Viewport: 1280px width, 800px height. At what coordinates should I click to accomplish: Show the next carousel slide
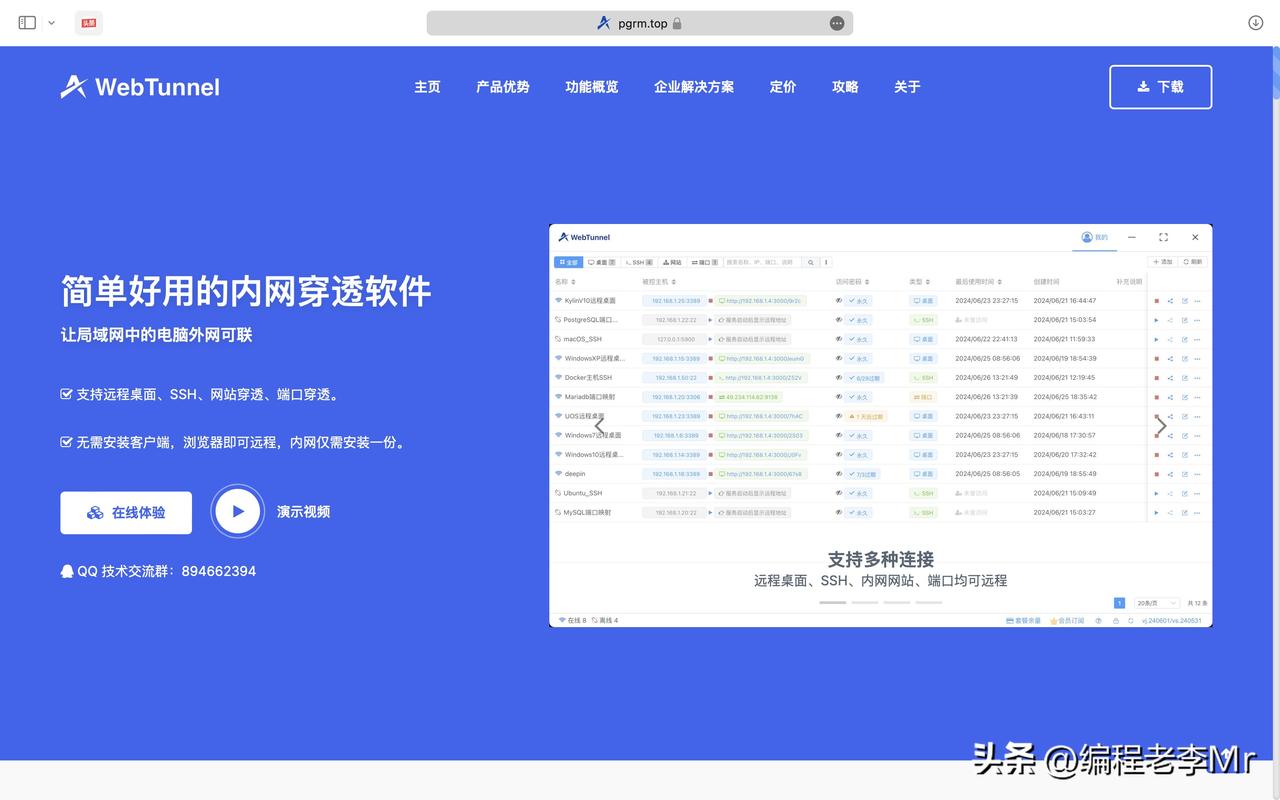tap(1161, 426)
